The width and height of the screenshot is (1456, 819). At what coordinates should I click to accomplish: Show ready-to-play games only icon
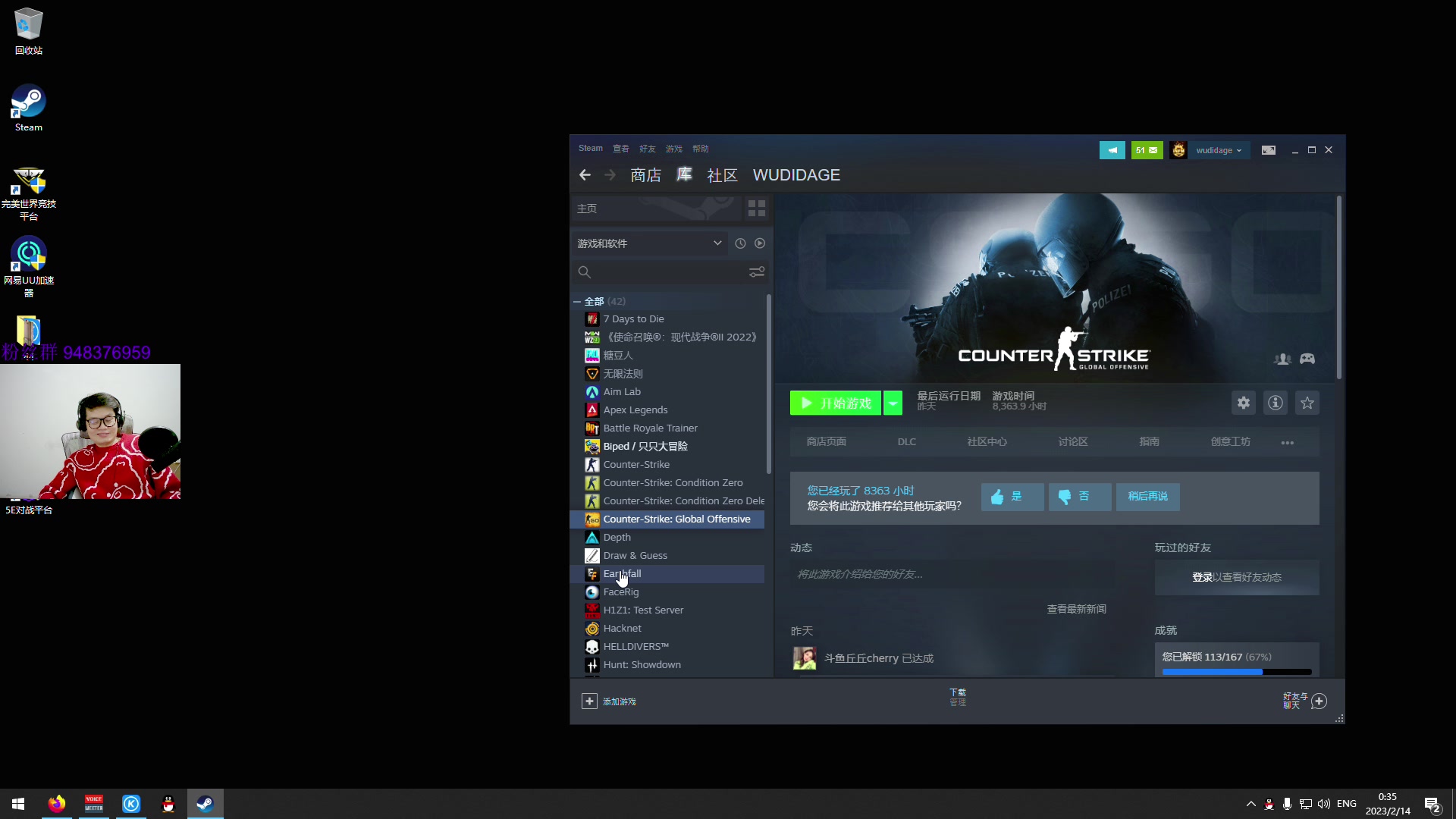click(x=760, y=243)
